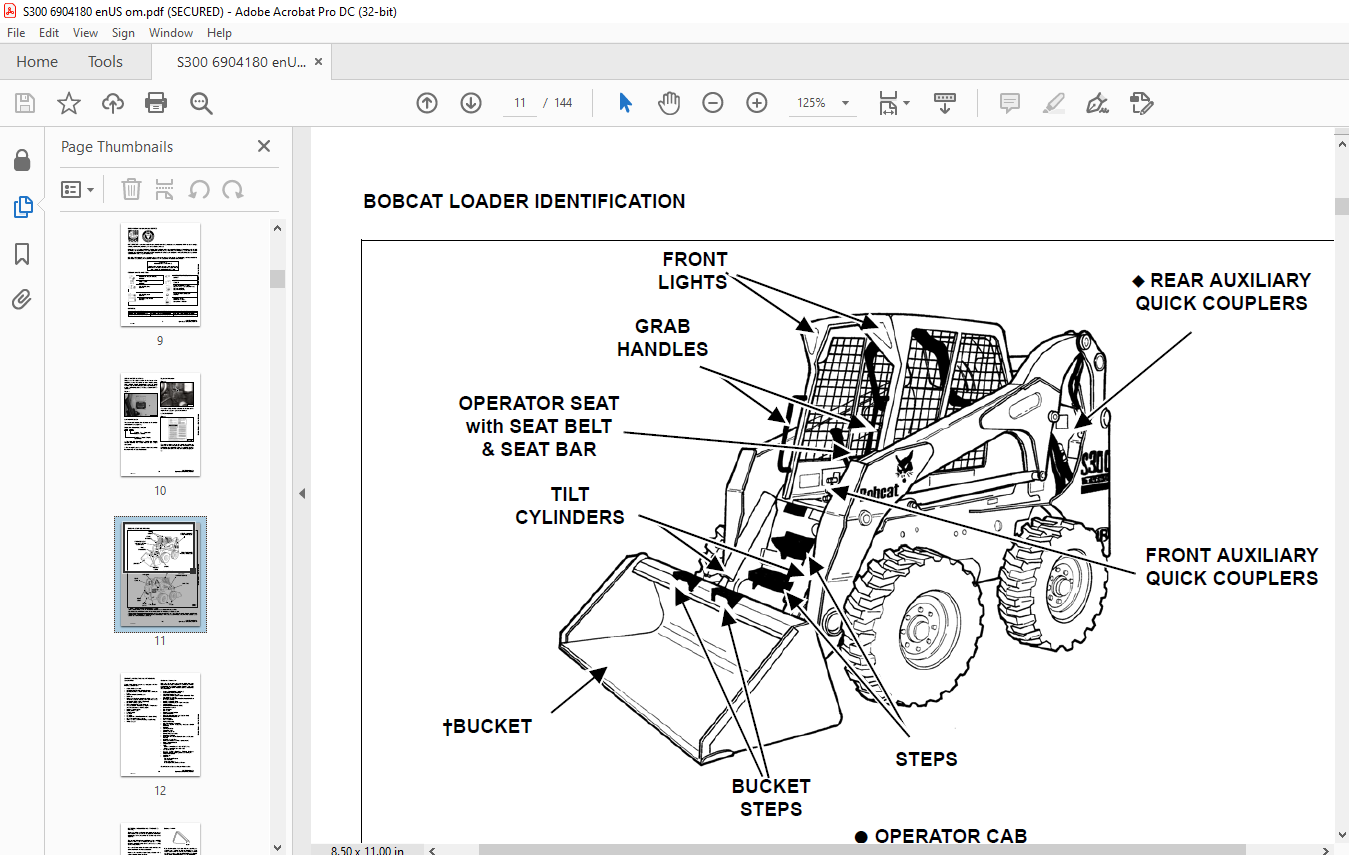Click the insert pages icon in thumbnails panel
The height and width of the screenshot is (855, 1349).
(165, 189)
